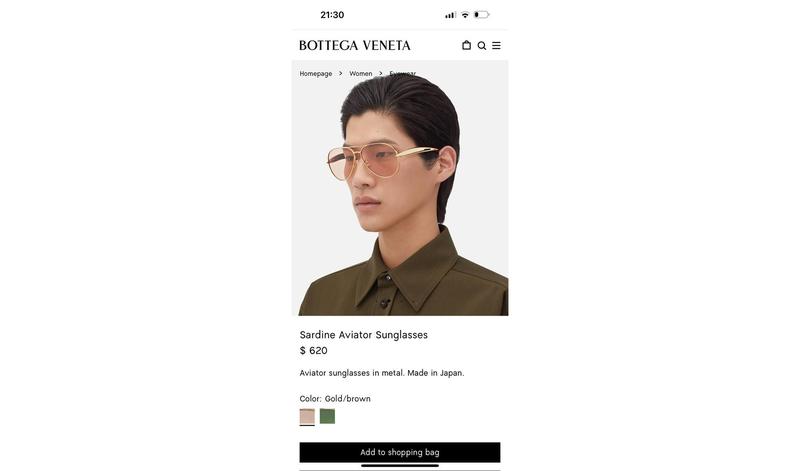The image size is (800, 471).
Task: Select the gold/brown color swatch
Action: pos(307,416)
